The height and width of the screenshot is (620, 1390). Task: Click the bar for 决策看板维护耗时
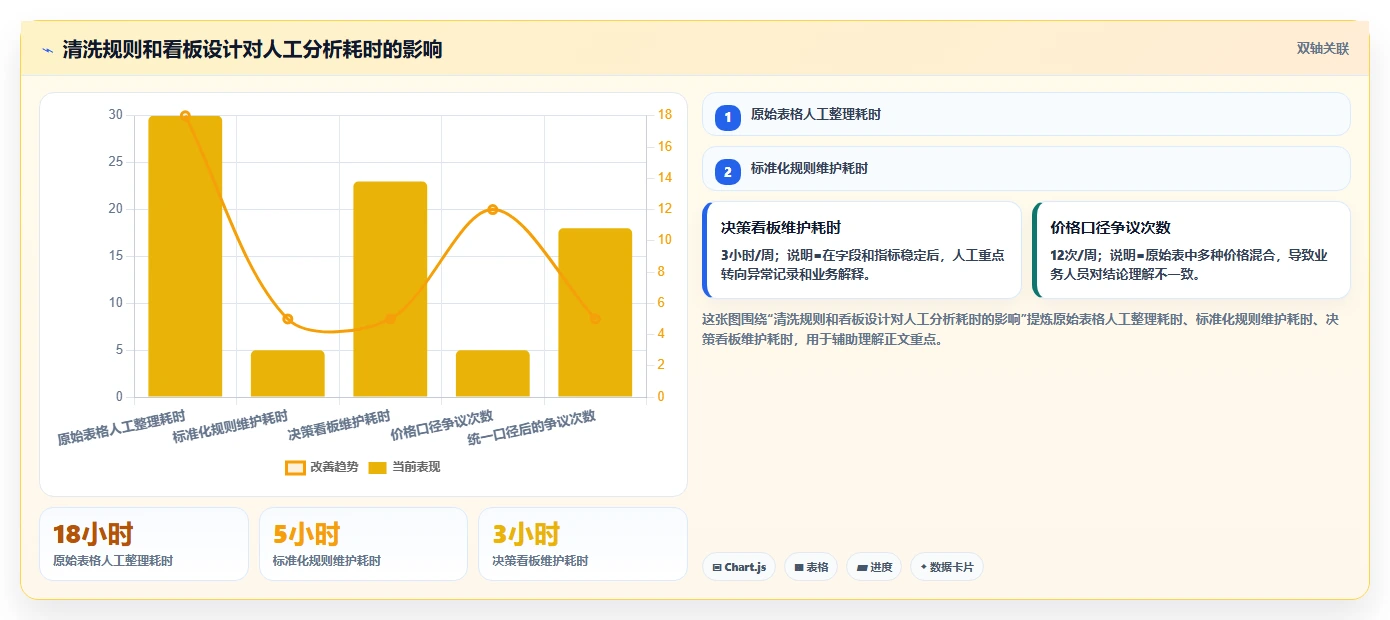tap(390, 289)
